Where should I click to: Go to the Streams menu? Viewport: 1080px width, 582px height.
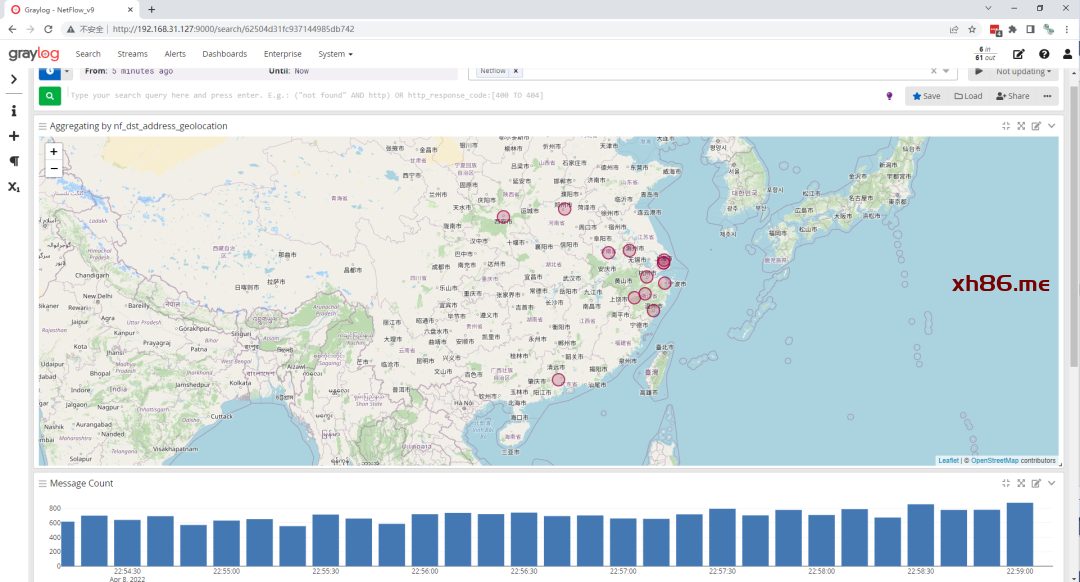pos(132,54)
